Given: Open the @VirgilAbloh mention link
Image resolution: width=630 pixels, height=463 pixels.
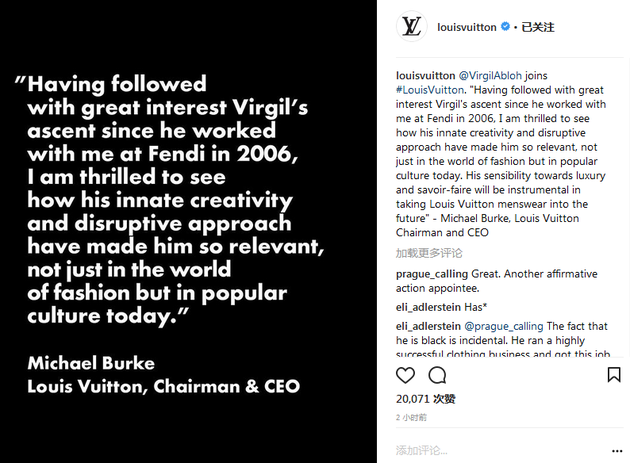Looking at the screenshot, I should [490, 76].
